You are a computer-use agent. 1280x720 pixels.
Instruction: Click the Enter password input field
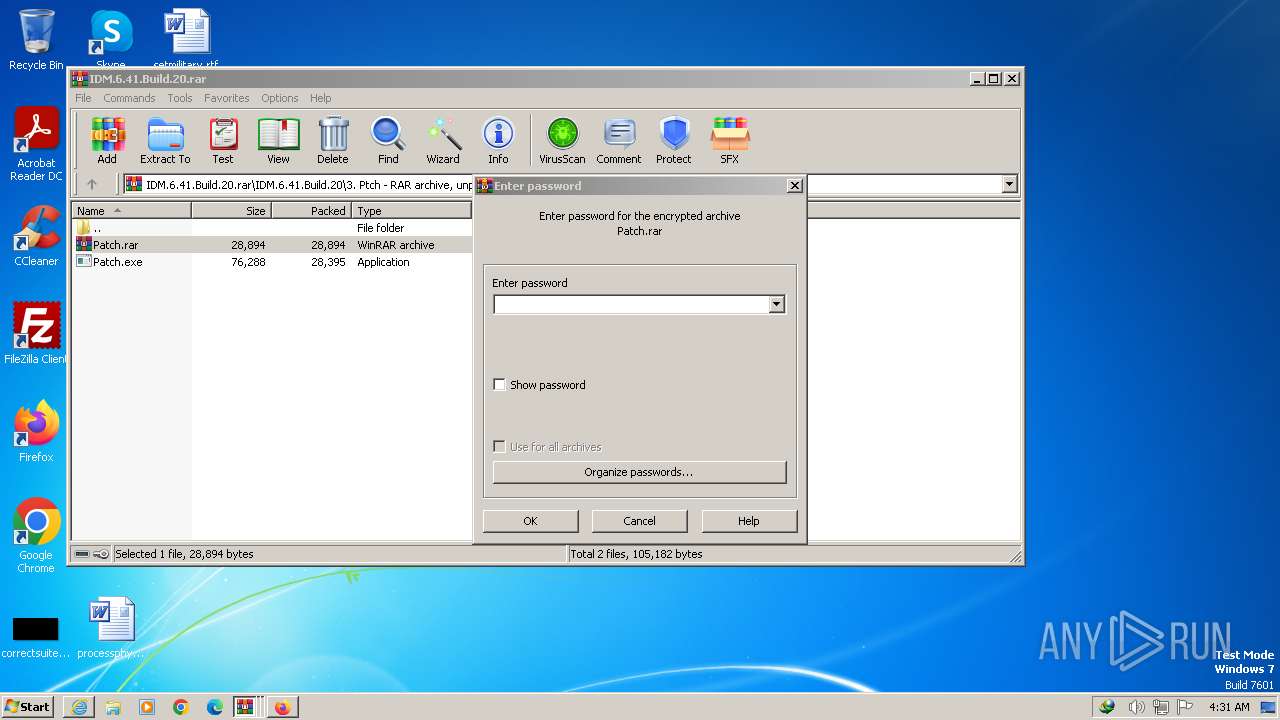click(x=631, y=304)
